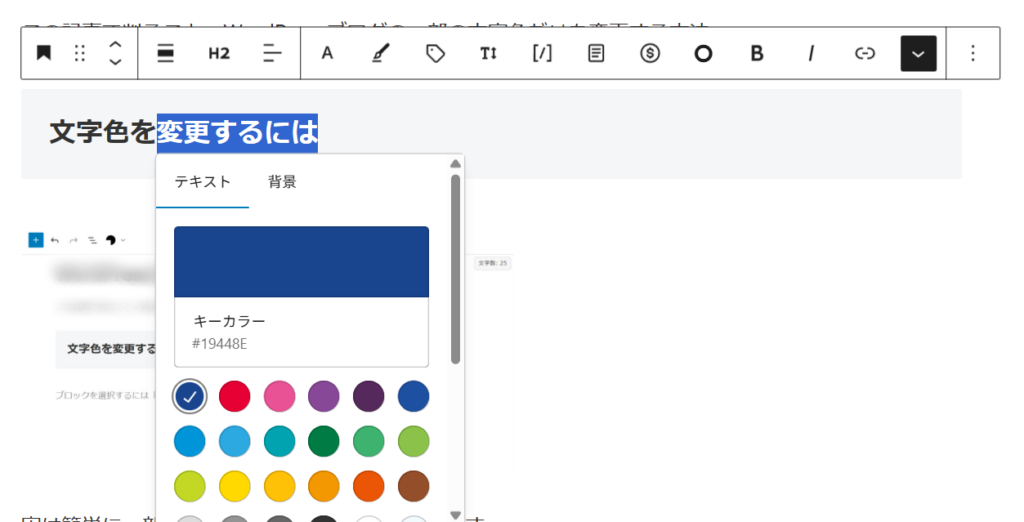Click the 文字数: 25 badge
Screen dimensions: 1024x522
tap(492, 263)
